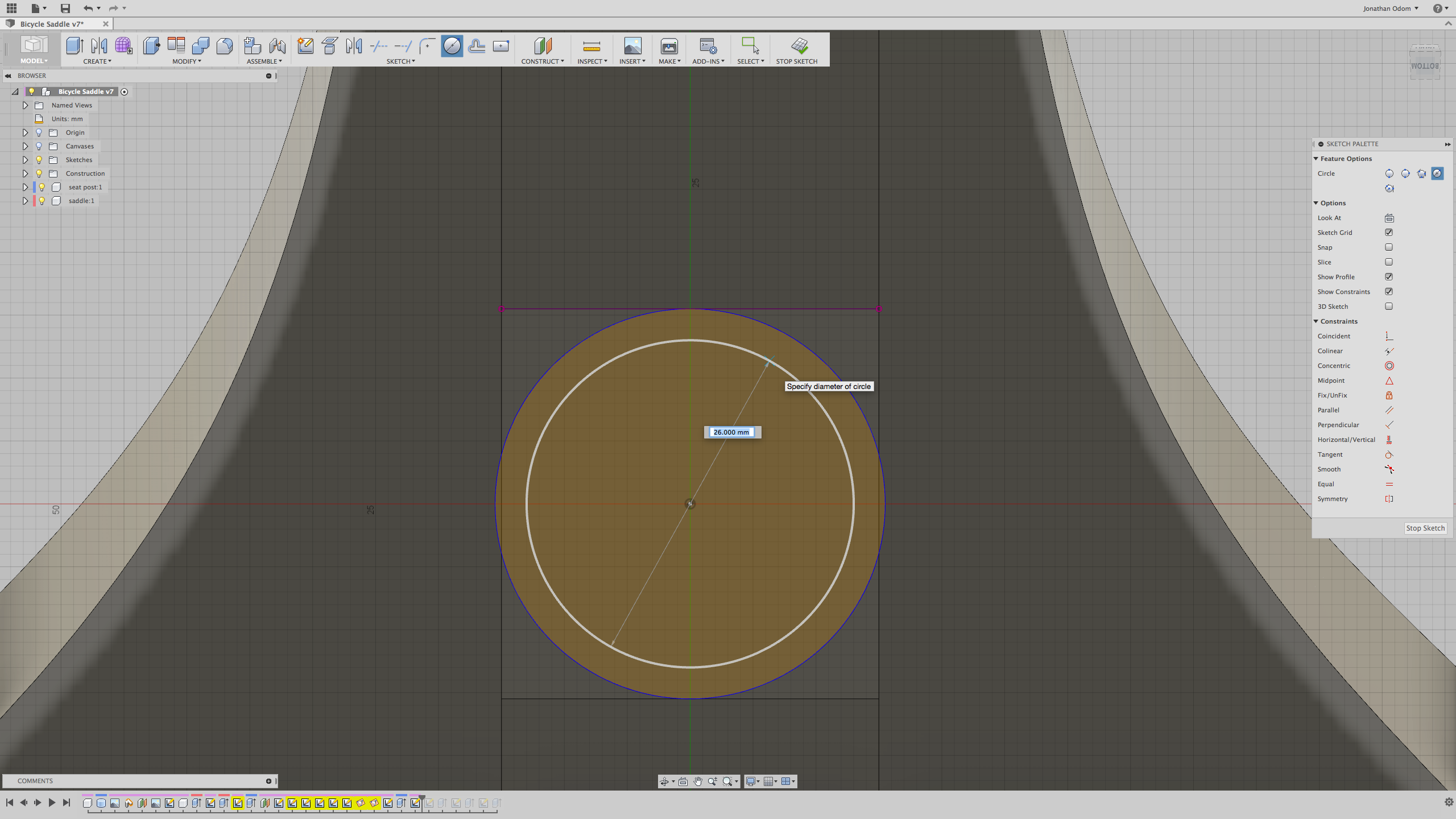Screen dimensions: 1456x819
Task: Select the Center Diameter Circle sketch tool
Action: (452, 45)
